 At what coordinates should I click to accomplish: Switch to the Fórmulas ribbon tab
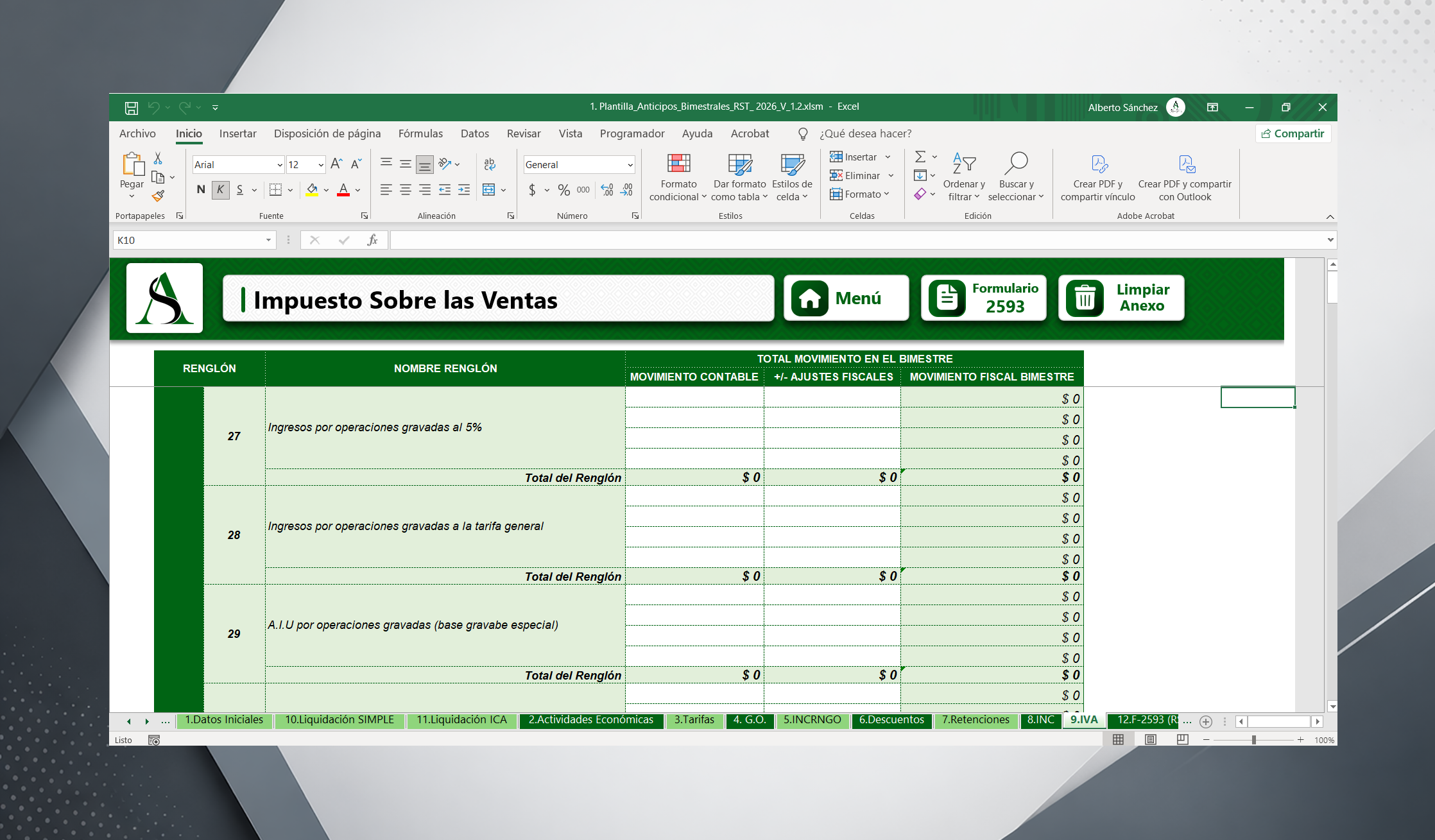420,133
